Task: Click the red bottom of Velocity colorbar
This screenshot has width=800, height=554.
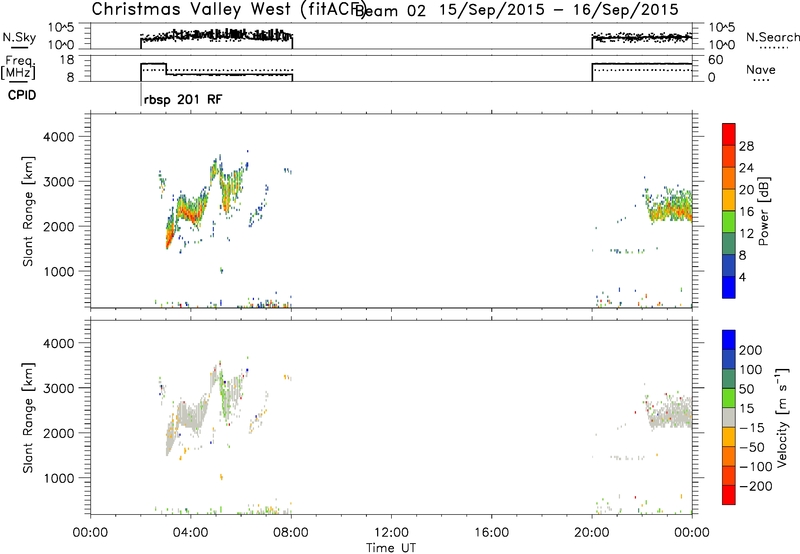Action: pyautogui.click(x=729, y=495)
